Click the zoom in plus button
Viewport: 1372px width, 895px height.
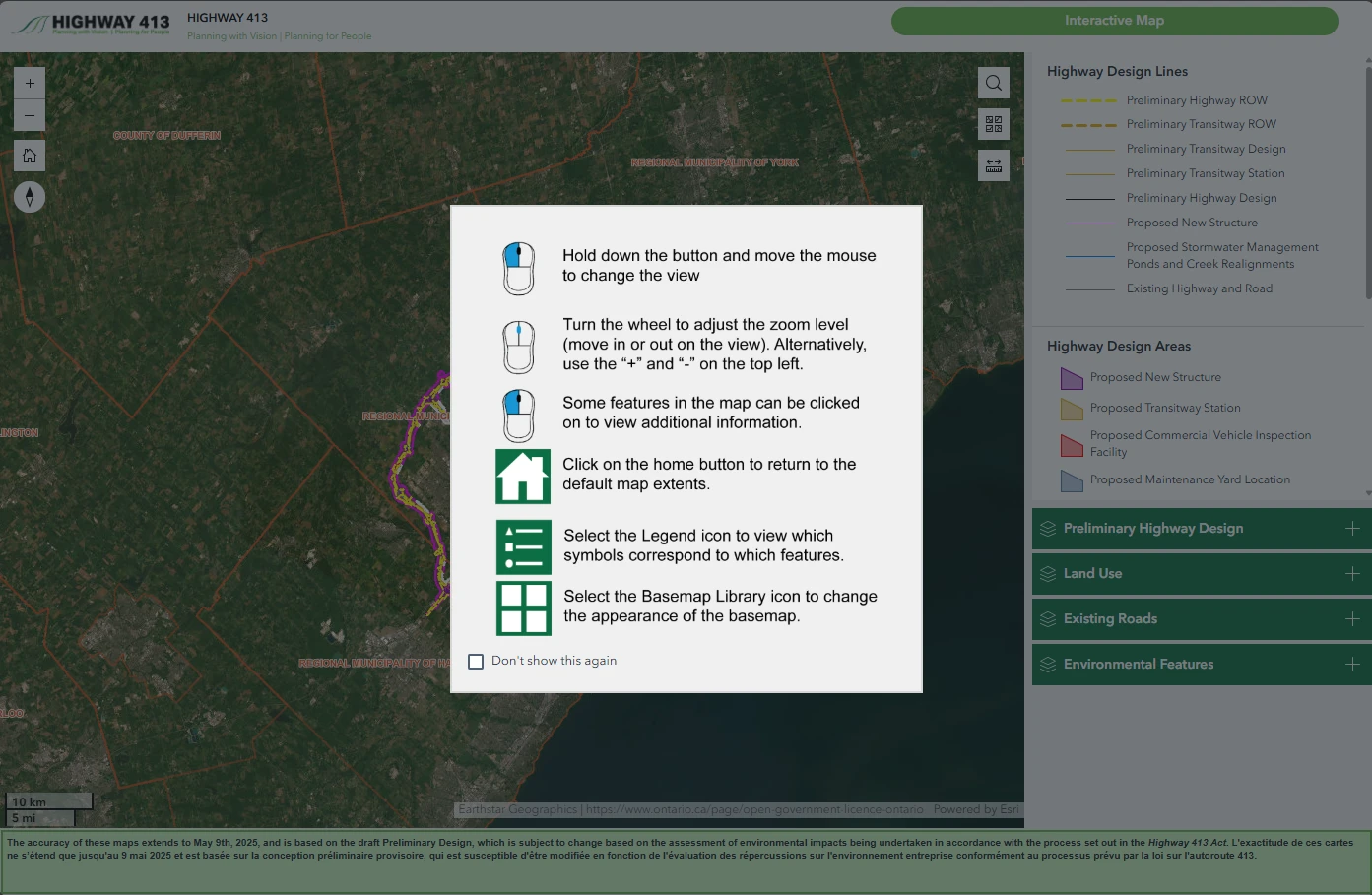30,84
